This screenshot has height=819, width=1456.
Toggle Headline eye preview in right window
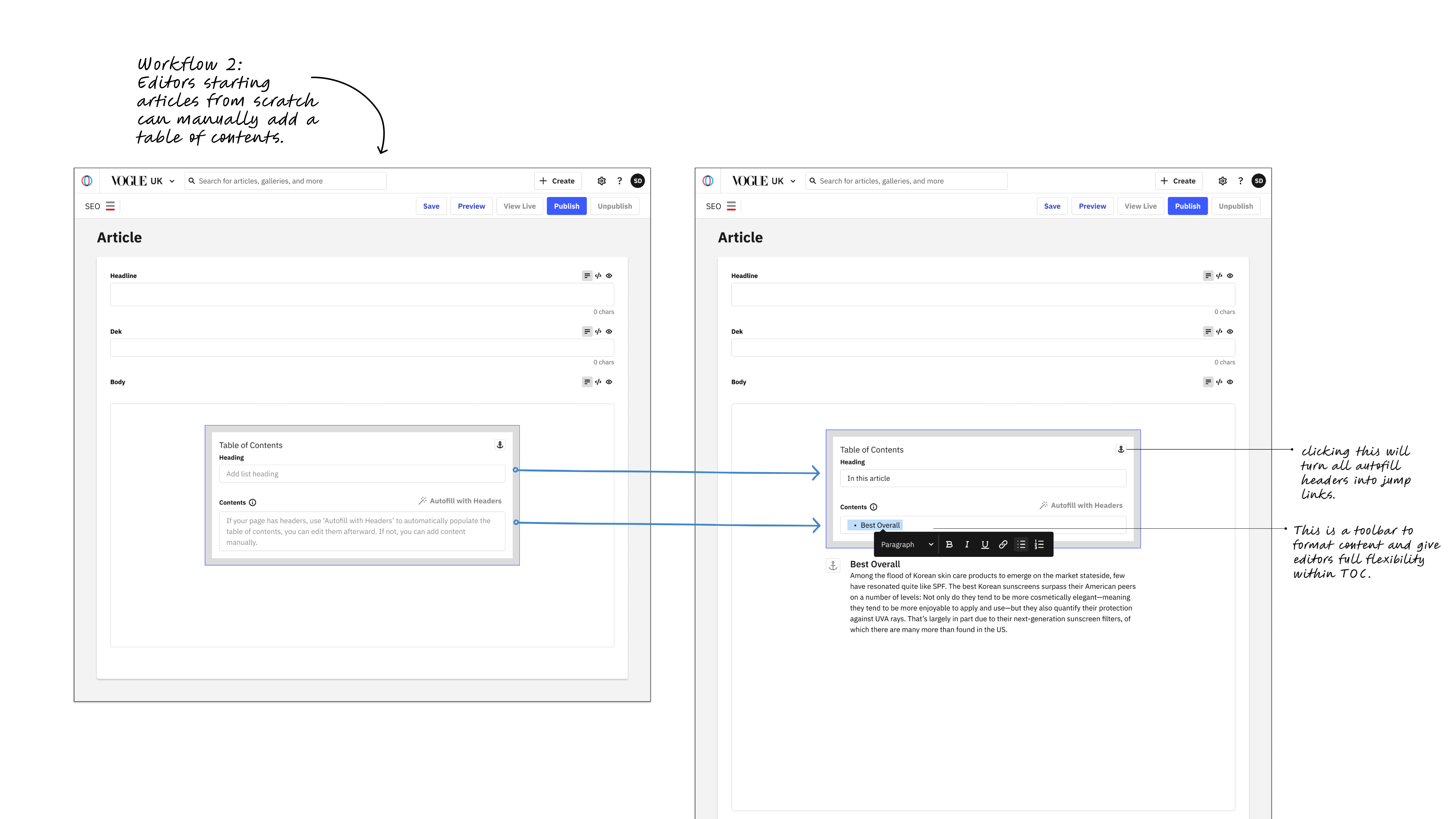click(1230, 276)
